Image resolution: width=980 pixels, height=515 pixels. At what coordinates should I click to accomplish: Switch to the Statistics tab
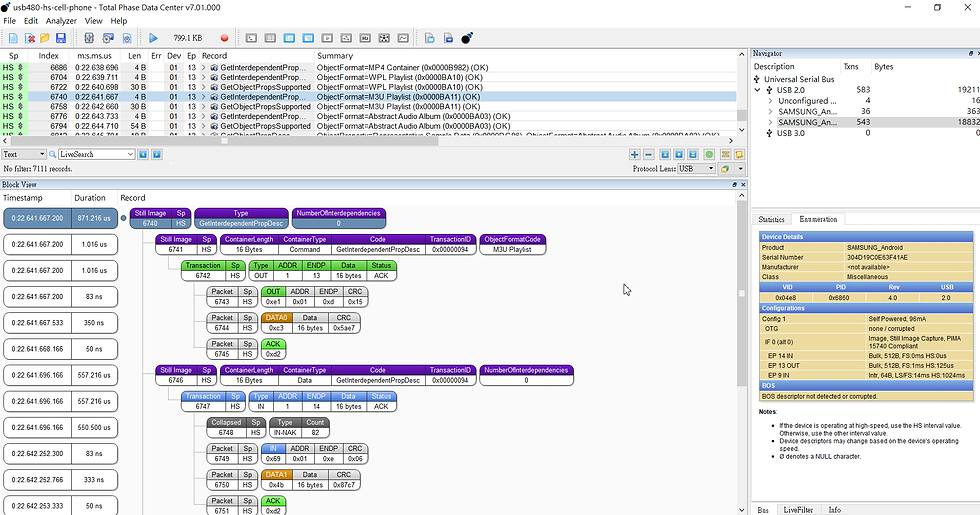(771, 219)
